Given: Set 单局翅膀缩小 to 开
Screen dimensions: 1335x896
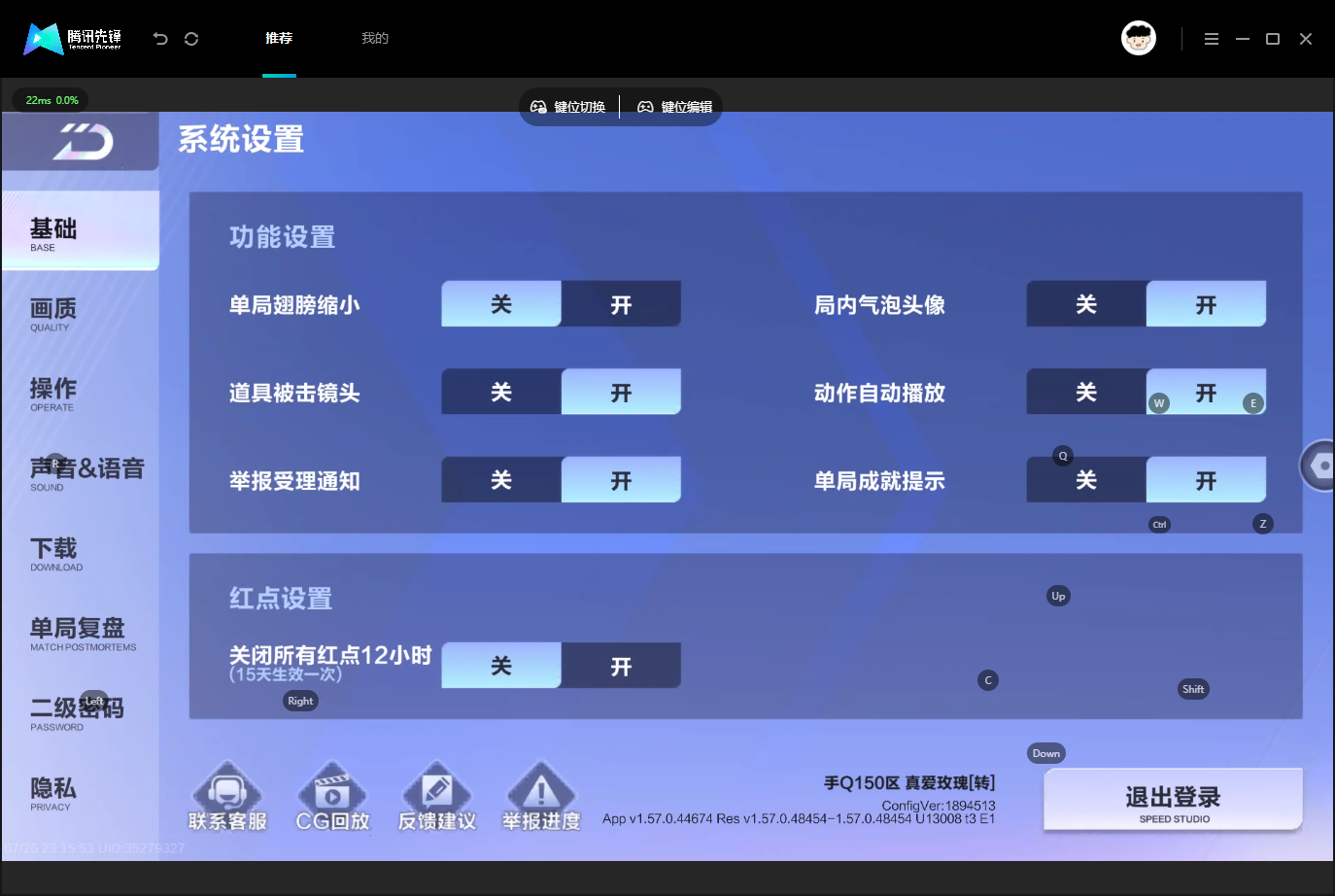Looking at the screenshot, I should pyautogui.click(x=621, y=304).
